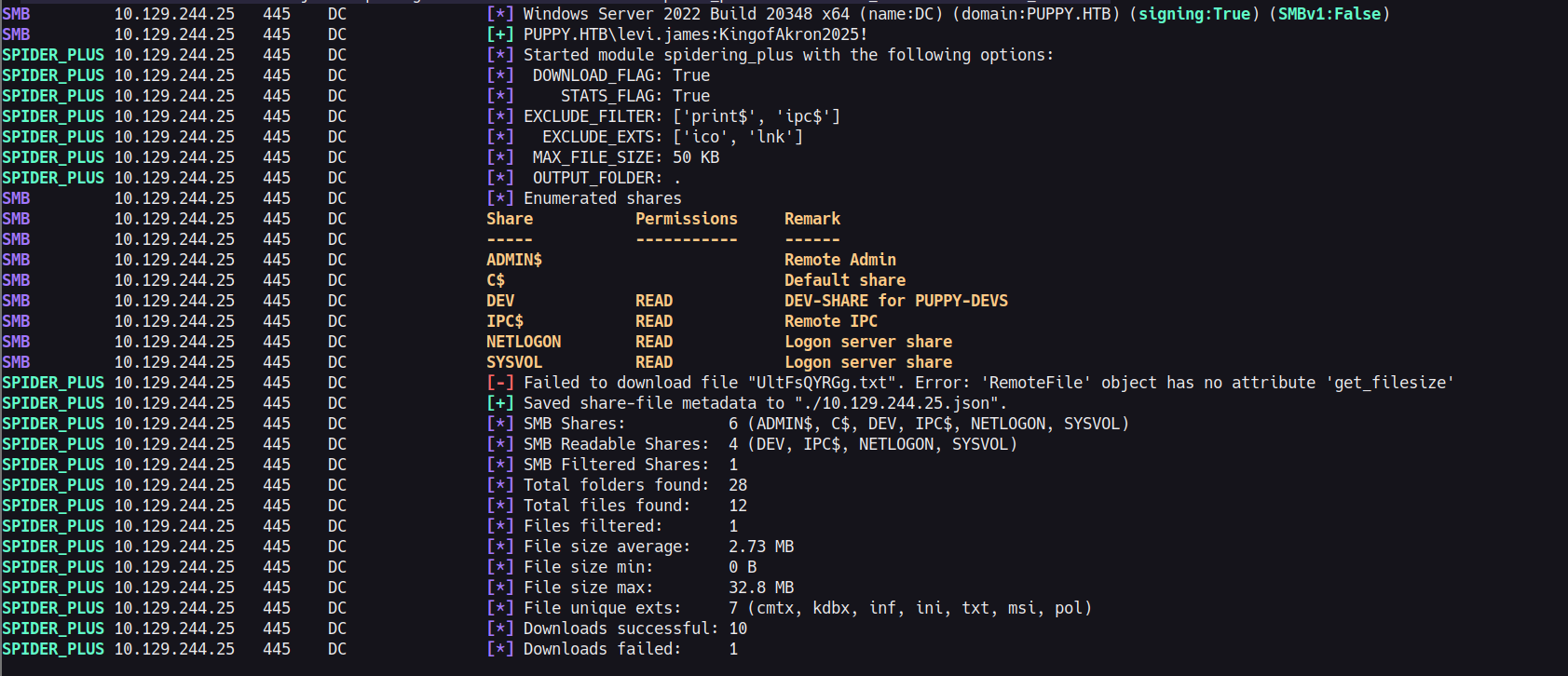Click 'Downloads successful:' value 10

point(738,629)
